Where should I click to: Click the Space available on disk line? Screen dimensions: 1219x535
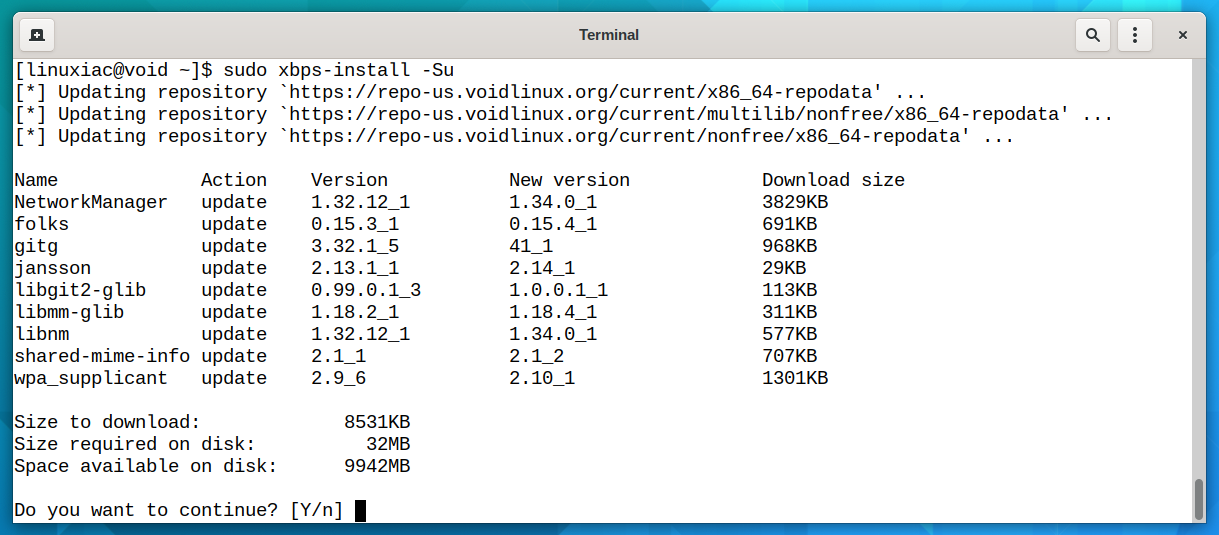point(212,466)
